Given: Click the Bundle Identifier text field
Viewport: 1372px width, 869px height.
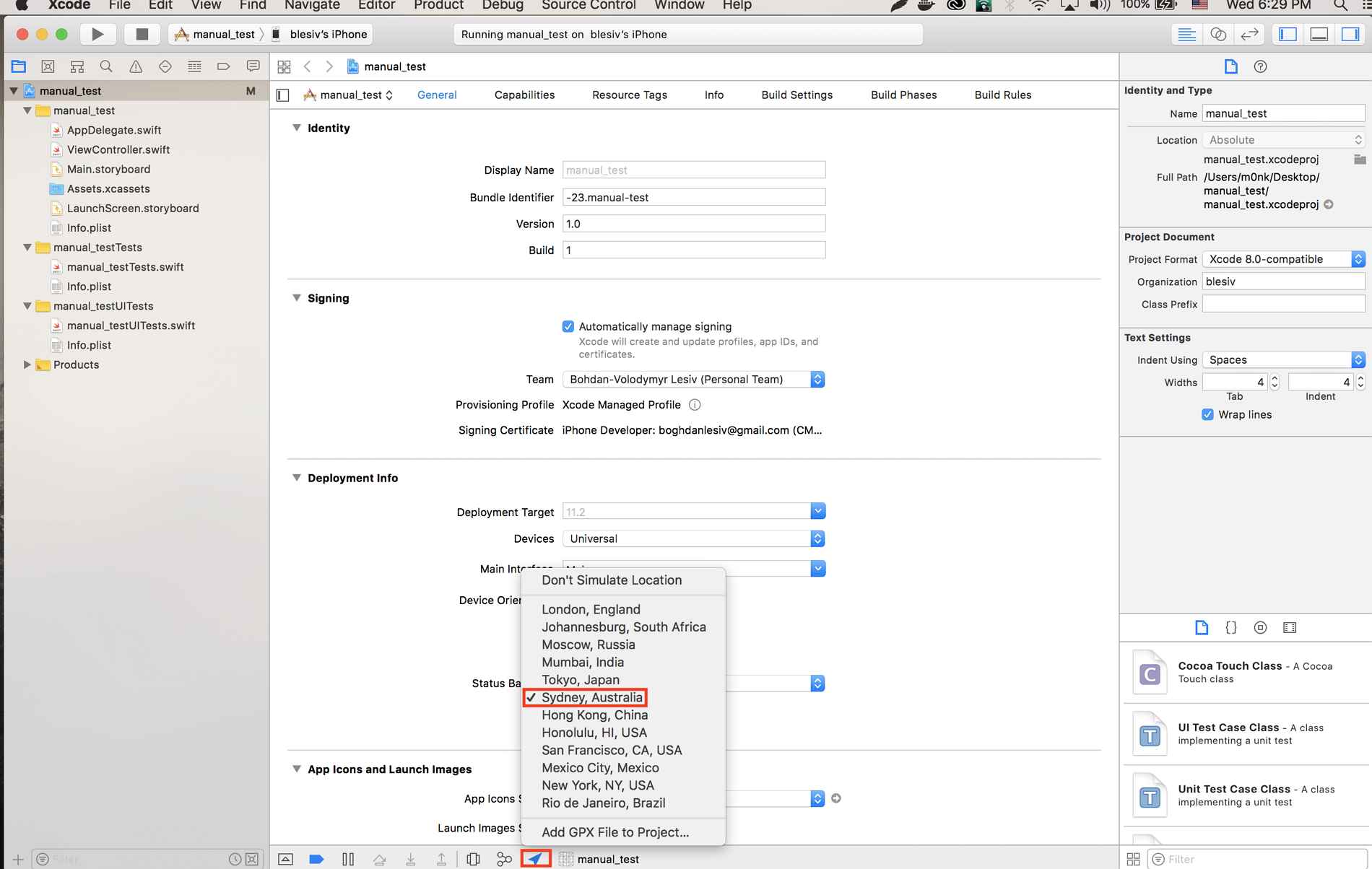Looking at the screenshot, I should point(693,197).
